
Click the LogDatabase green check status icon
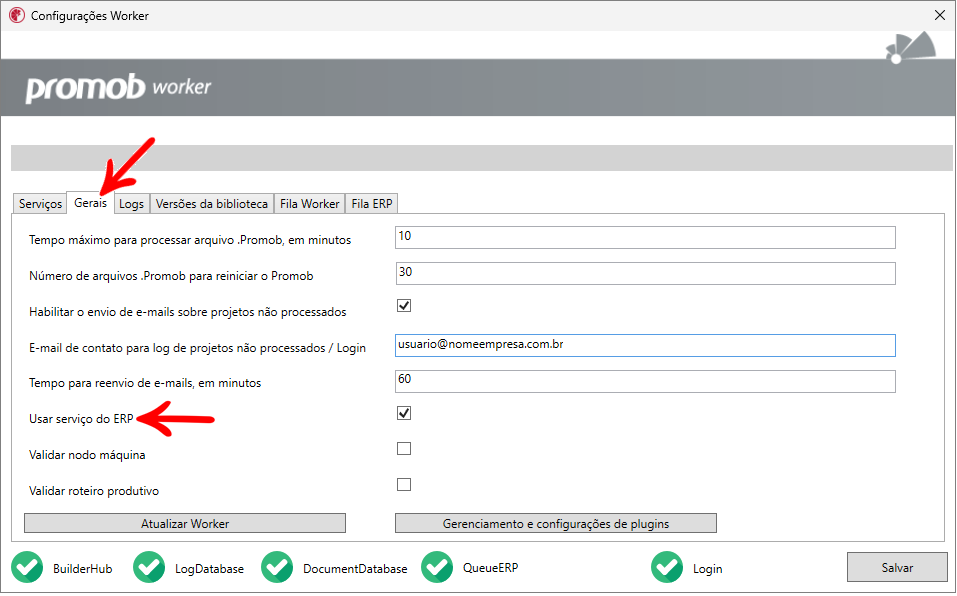coord(149,567)
